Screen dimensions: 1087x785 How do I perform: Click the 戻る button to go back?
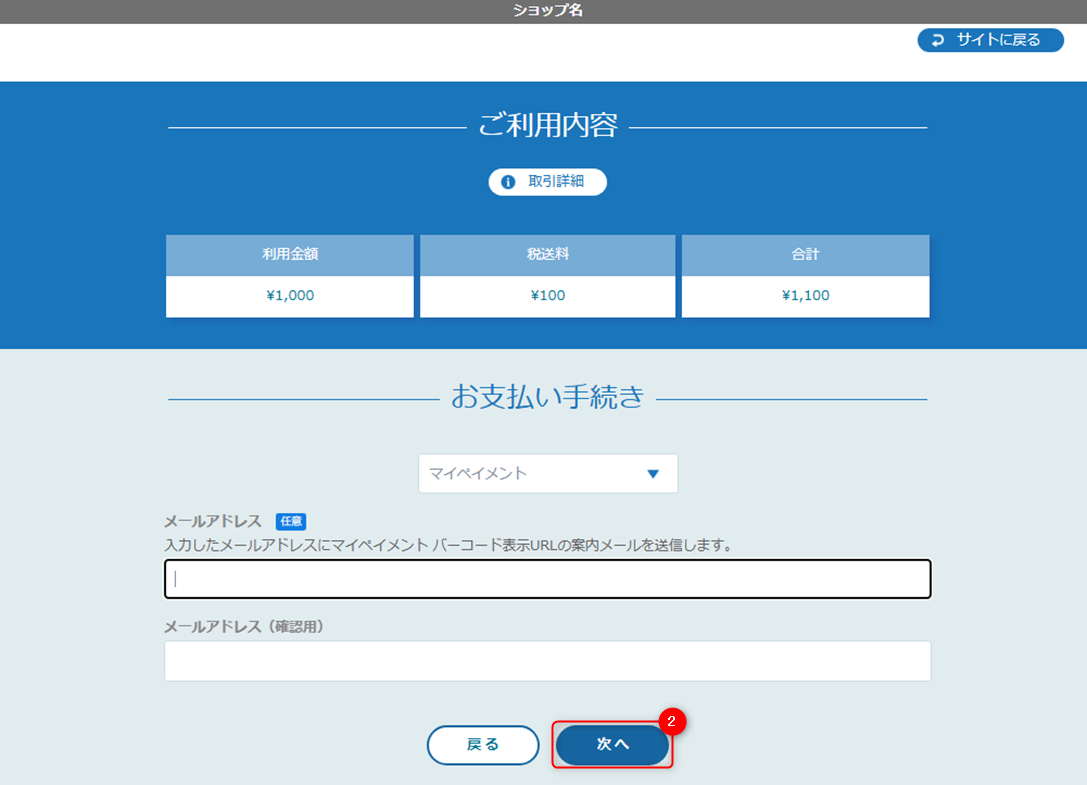point(483,745)
